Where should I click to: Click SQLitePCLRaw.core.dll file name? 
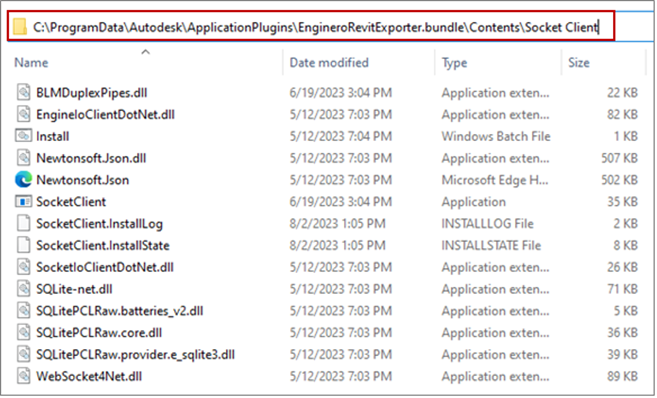99,333
